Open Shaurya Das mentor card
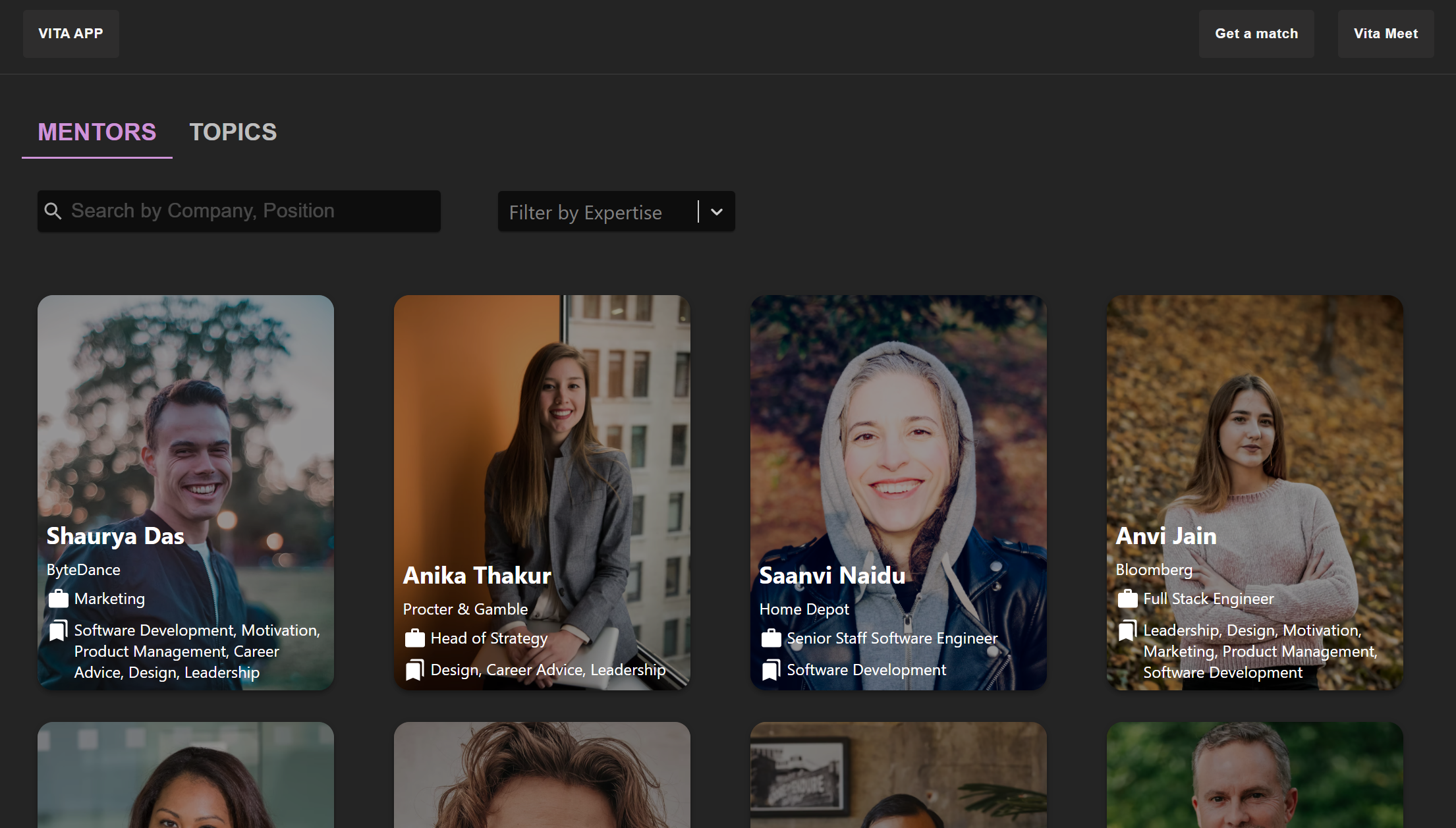Screen dimensions: 1456x828 click(186, 428)
